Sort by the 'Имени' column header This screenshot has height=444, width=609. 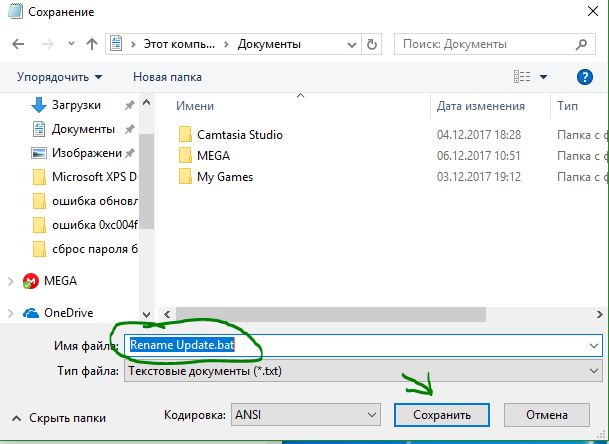point(195,106)
